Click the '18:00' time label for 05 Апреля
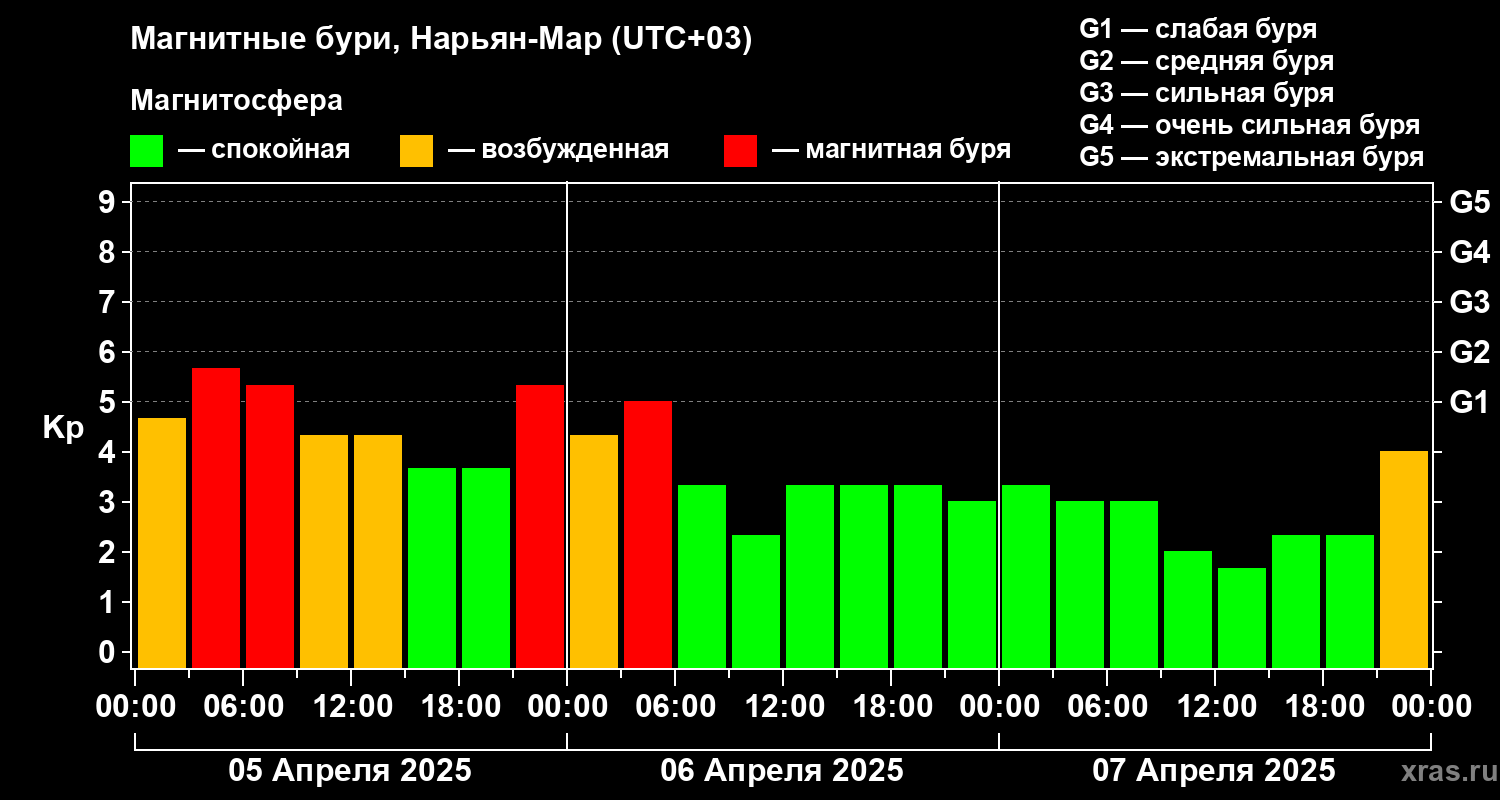The image size is (1500, 800). point(459,707)
